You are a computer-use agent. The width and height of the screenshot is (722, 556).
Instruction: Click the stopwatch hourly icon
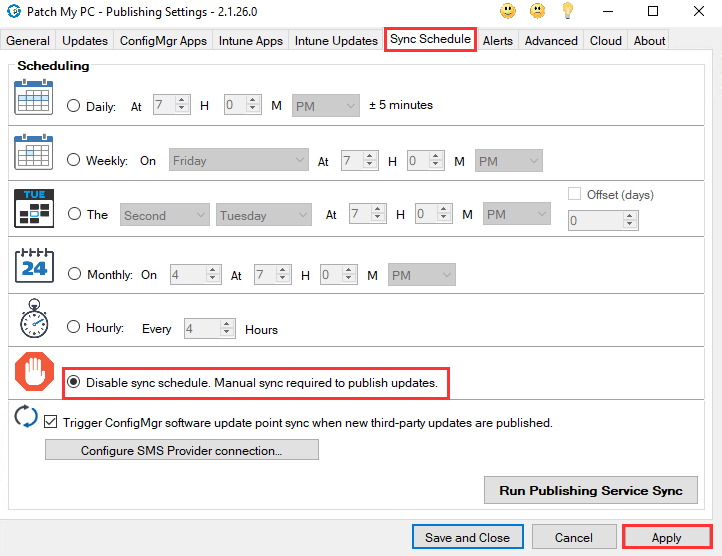click(x=34, y=318)
